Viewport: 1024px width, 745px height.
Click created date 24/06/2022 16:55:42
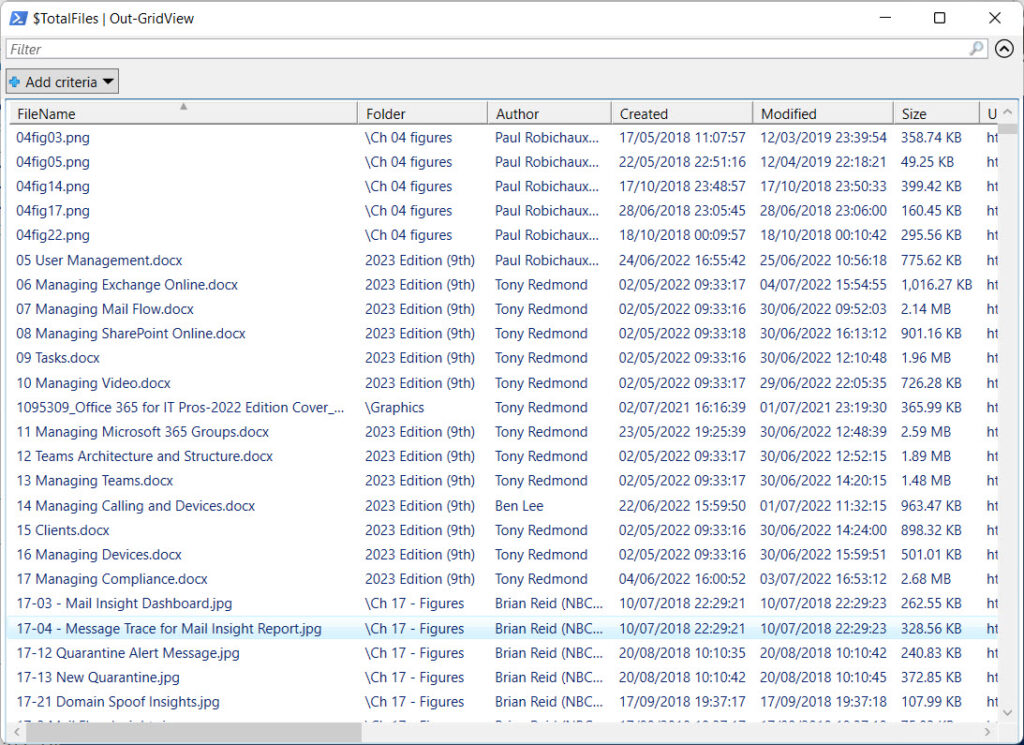pyautogui.click(x=682, y=260)
